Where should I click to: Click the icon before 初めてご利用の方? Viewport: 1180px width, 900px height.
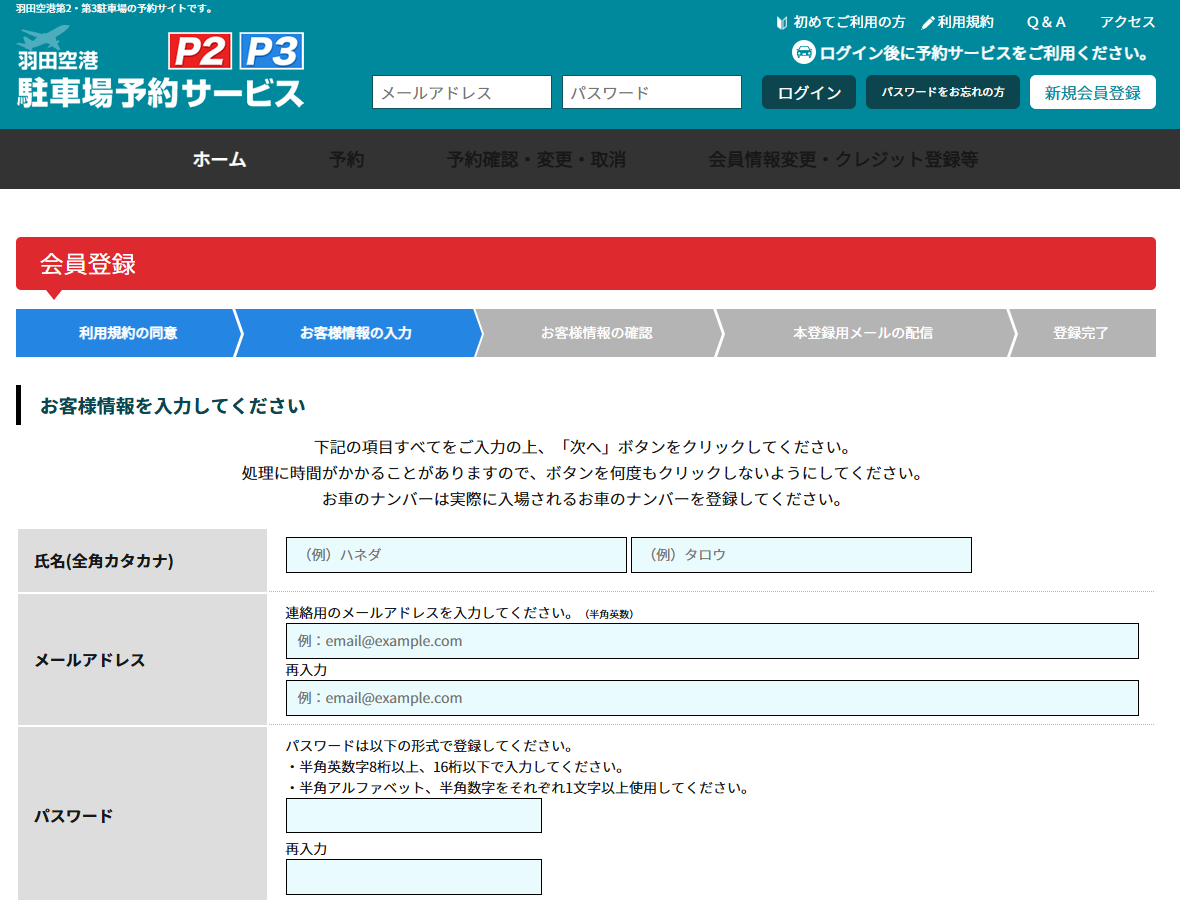[x=780, y=21]
